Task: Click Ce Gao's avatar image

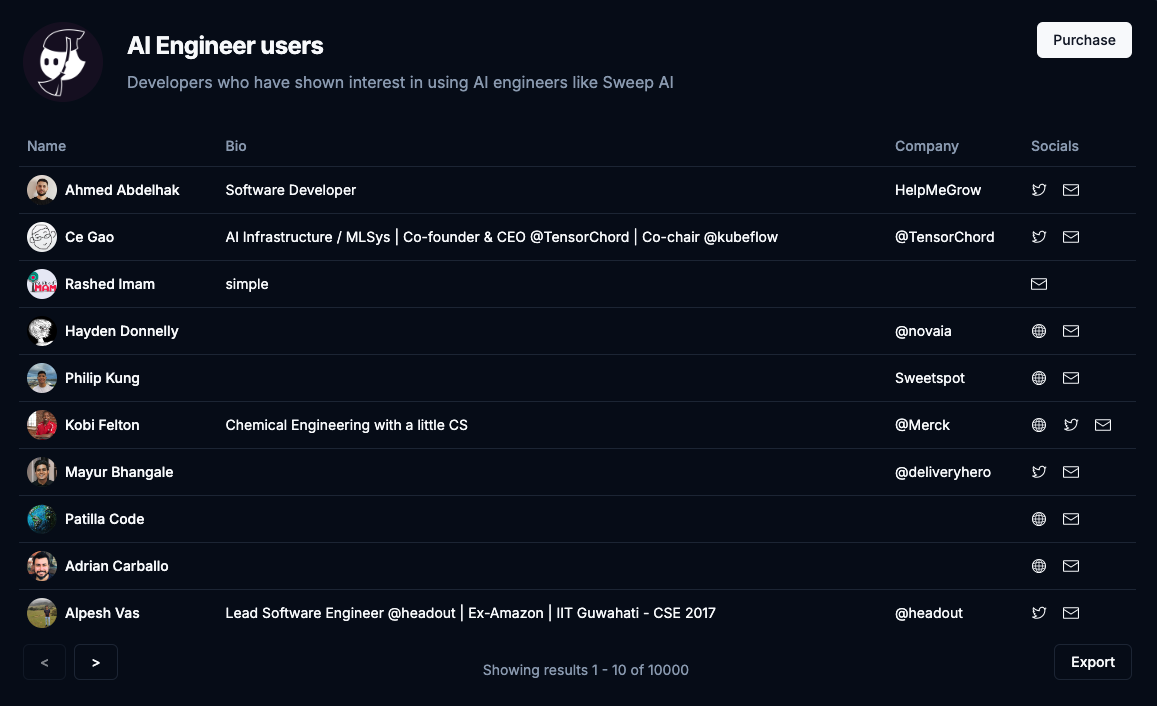Action: pyautogui.click(x=42, y=237)
